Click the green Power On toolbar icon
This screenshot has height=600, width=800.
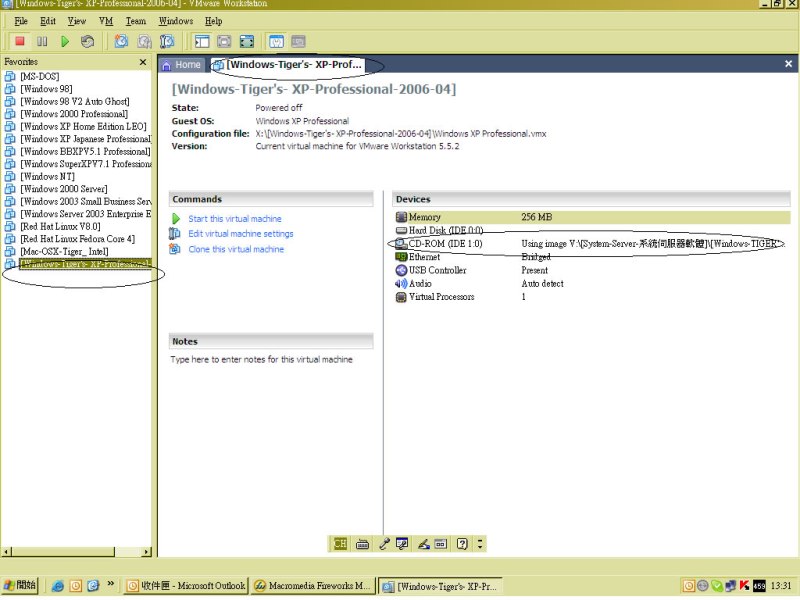[x=65, y=41]
